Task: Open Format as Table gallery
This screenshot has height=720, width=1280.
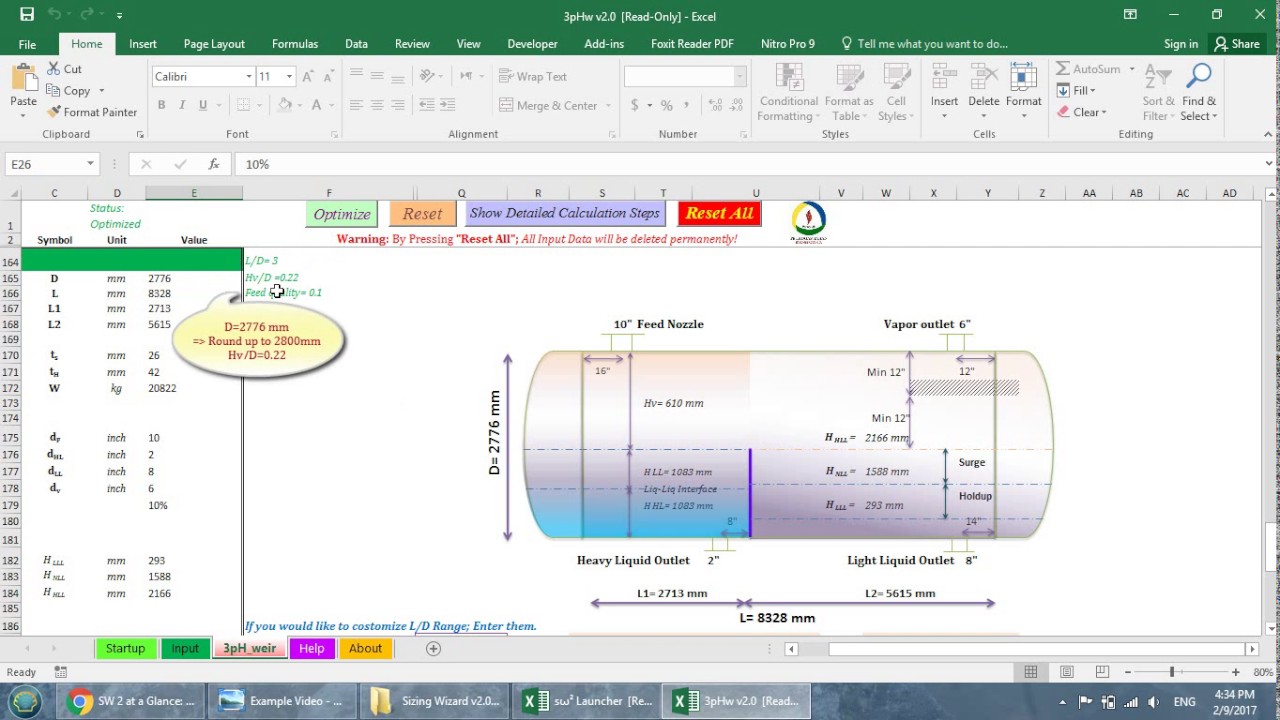Action: pos(849,92)
